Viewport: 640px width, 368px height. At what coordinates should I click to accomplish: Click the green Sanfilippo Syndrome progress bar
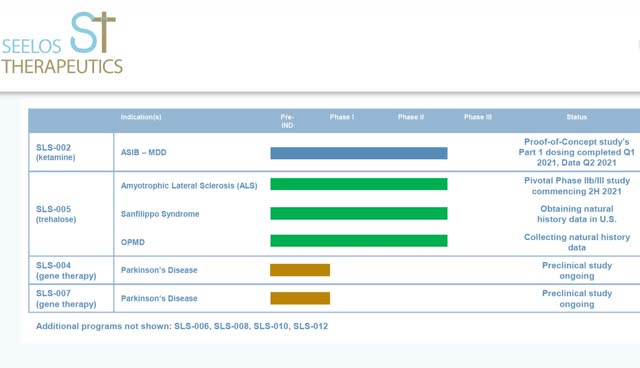pos(359,213)
